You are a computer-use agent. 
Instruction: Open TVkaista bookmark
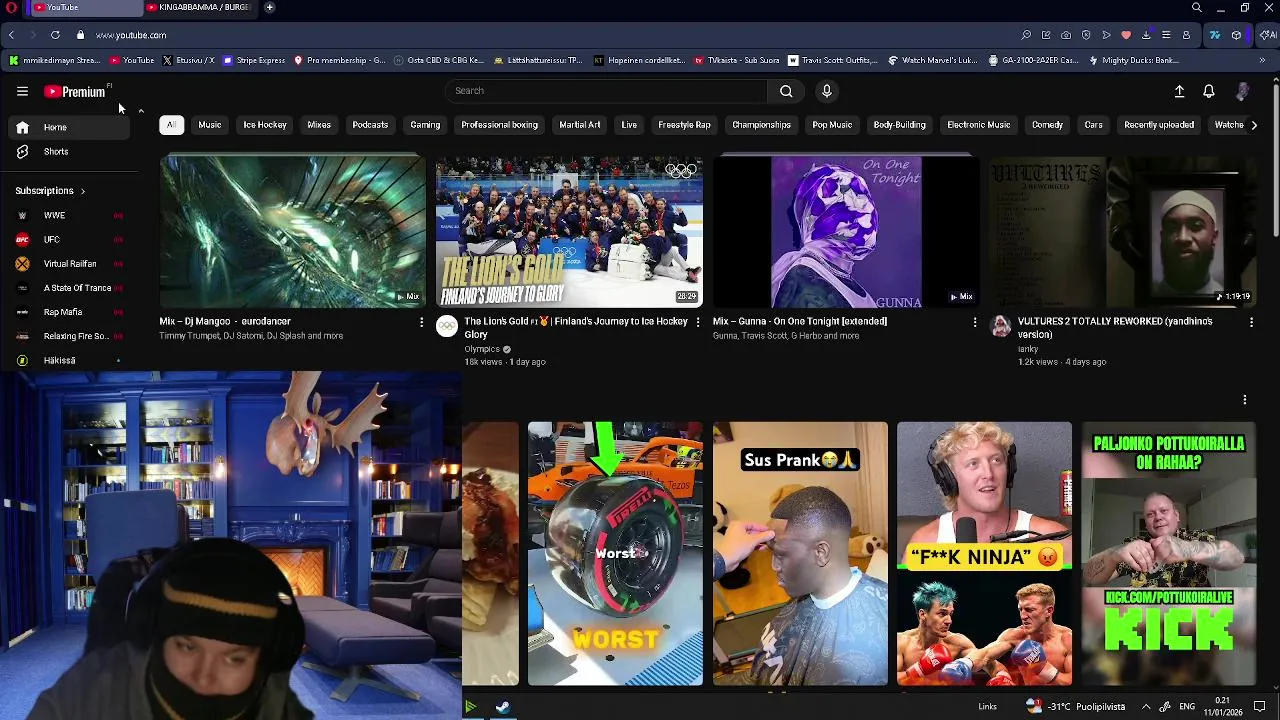click(737, 60)
